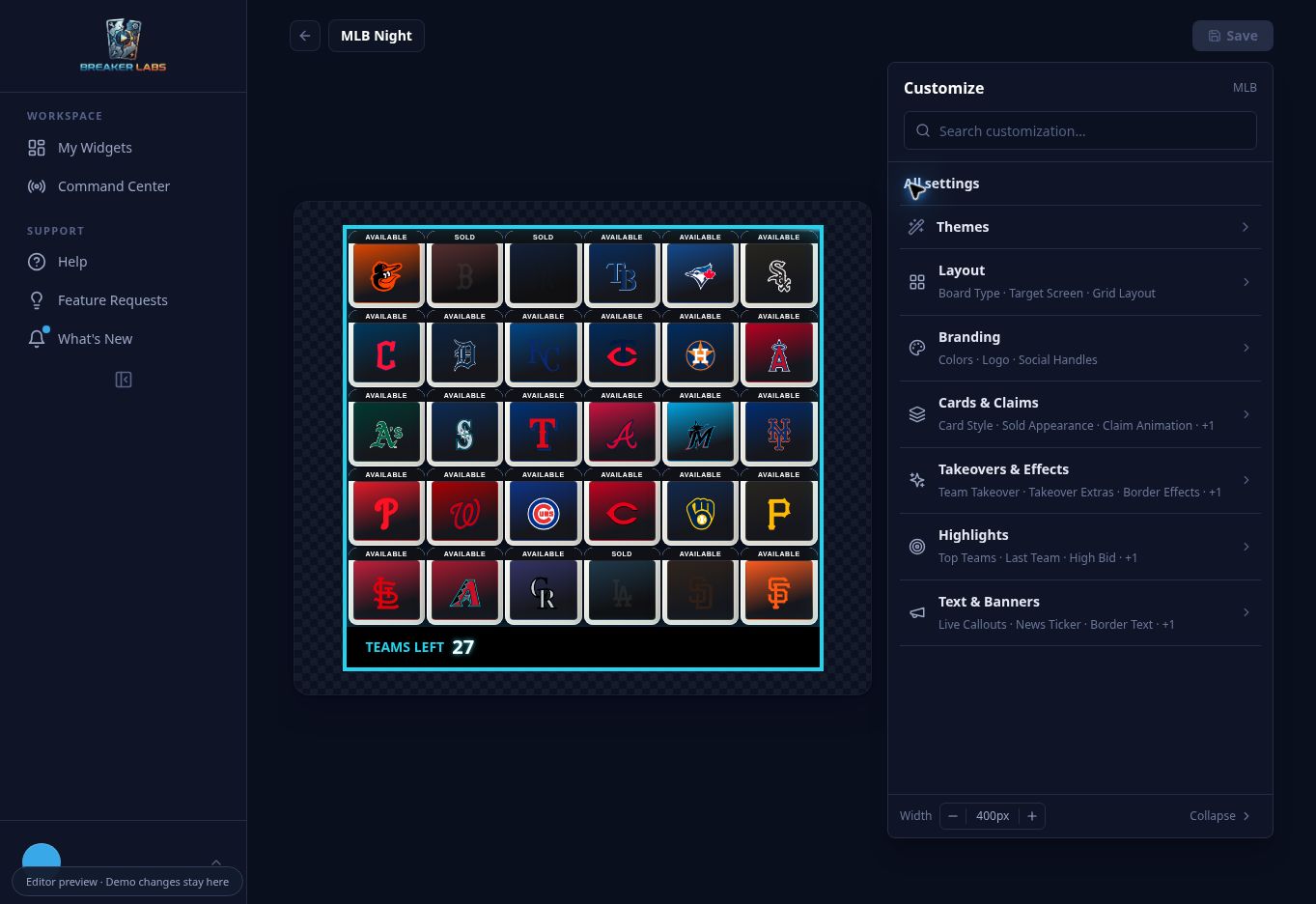1316x904 pixels.
Task: Click the Breaker Labs logo
Action: (x=123, y=45)
